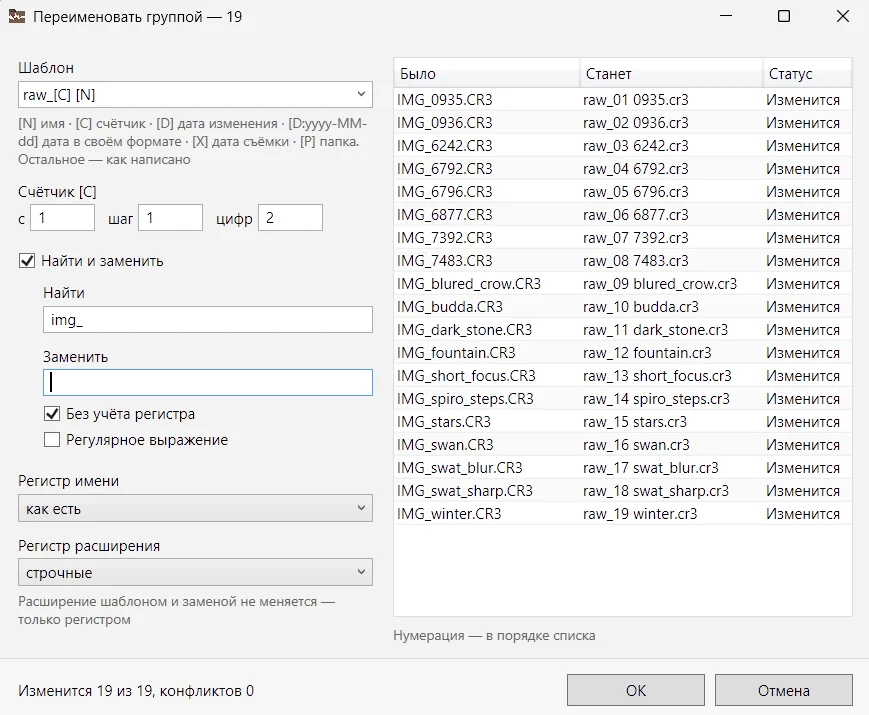Click the empty "Заменить" input field

(x=208, y=382)
